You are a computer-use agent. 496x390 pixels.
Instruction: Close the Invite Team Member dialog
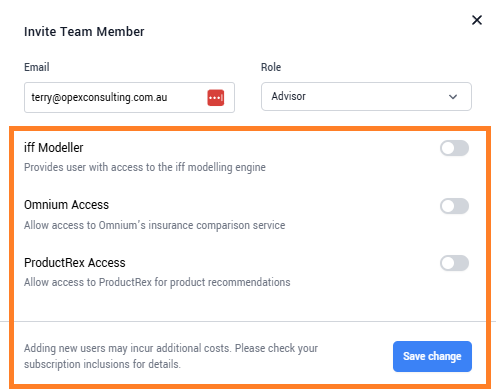(x=477, y=20)
